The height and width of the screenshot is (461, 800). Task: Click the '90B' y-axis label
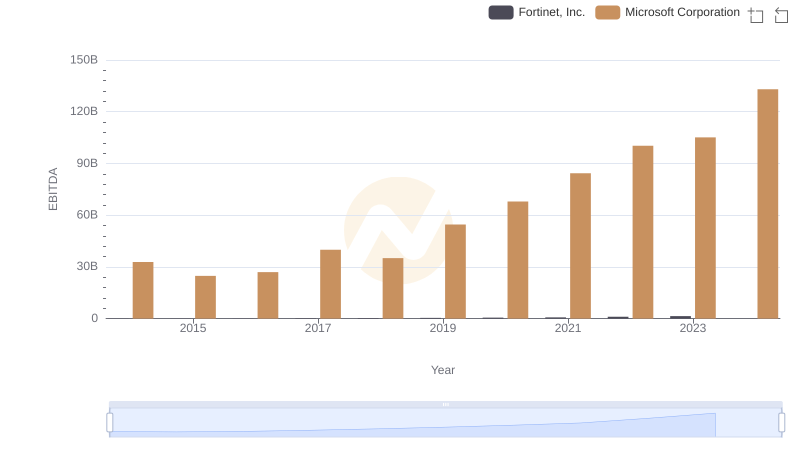87,163
